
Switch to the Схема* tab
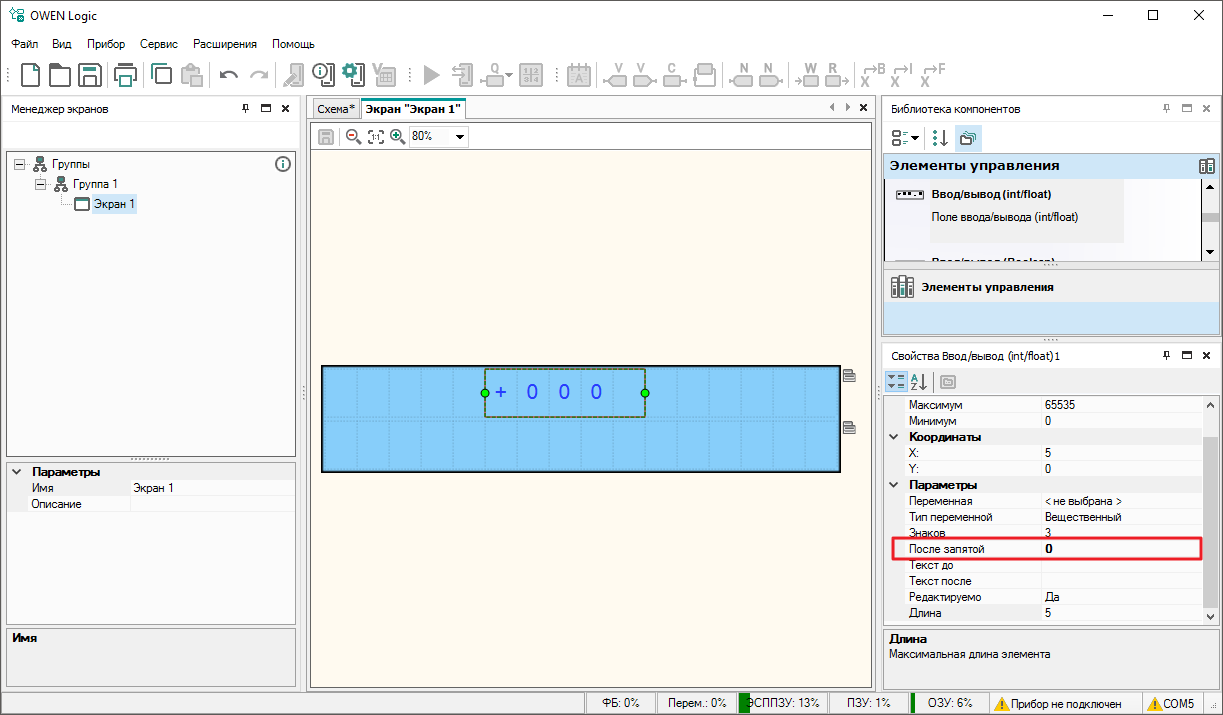336,109
